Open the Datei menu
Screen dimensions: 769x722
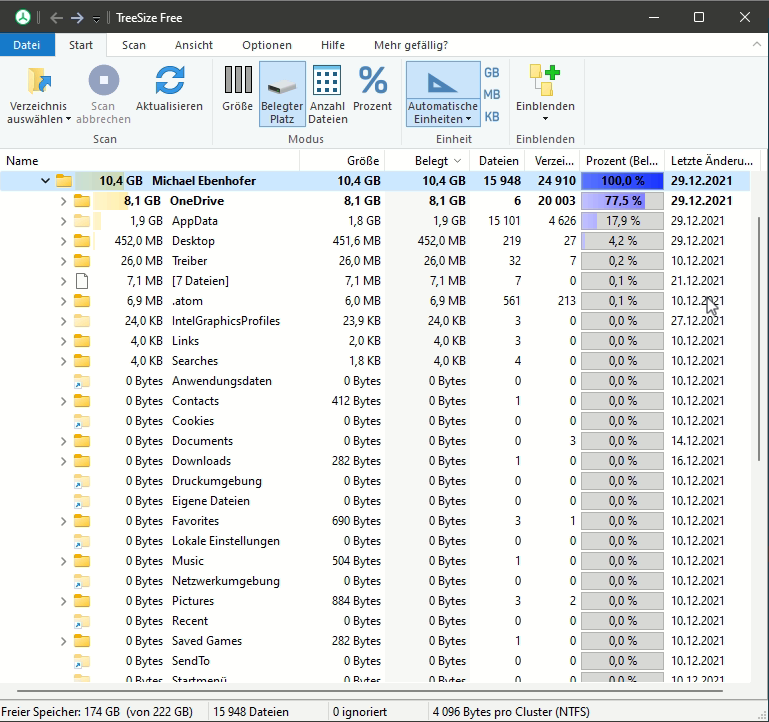(x=26, y=45)
